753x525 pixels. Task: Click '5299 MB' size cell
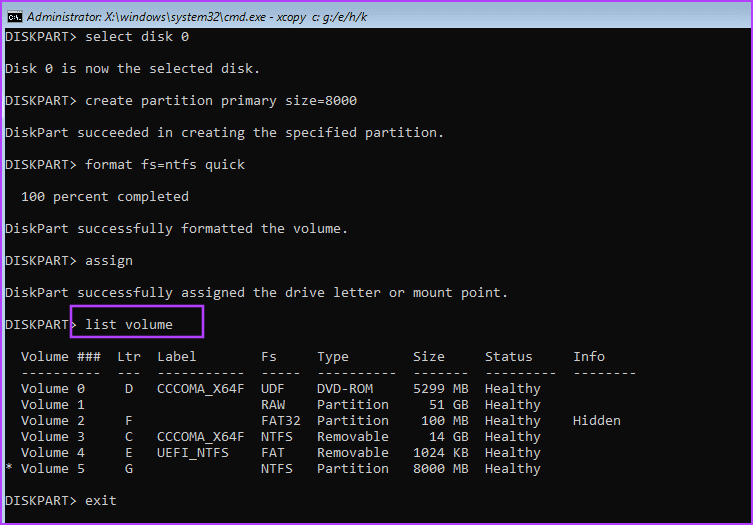pos(441,389)
